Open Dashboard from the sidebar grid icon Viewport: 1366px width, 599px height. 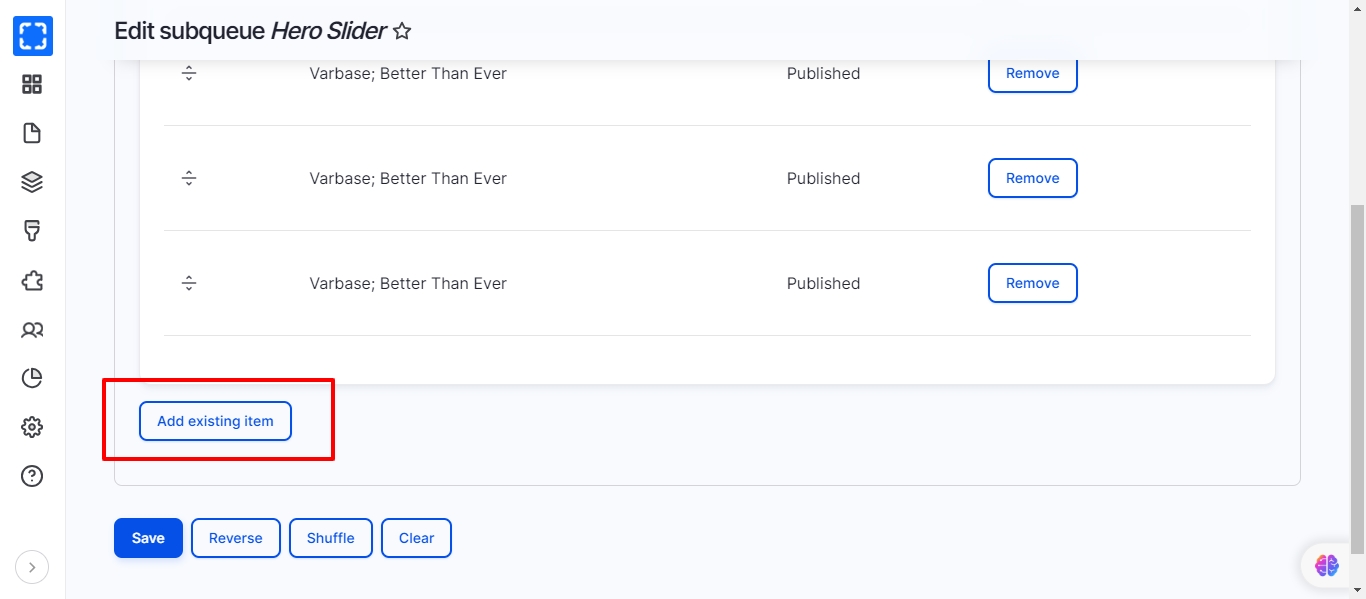32,85
